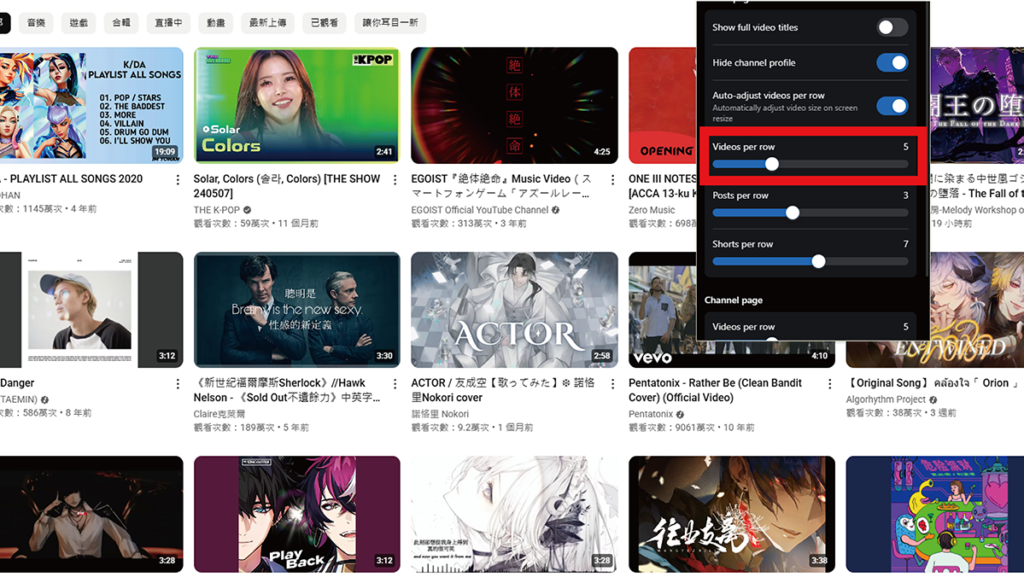The image size is (1024, 577).
Task: Go to Claire克萊爾 channel
Action: click(219, 414)
